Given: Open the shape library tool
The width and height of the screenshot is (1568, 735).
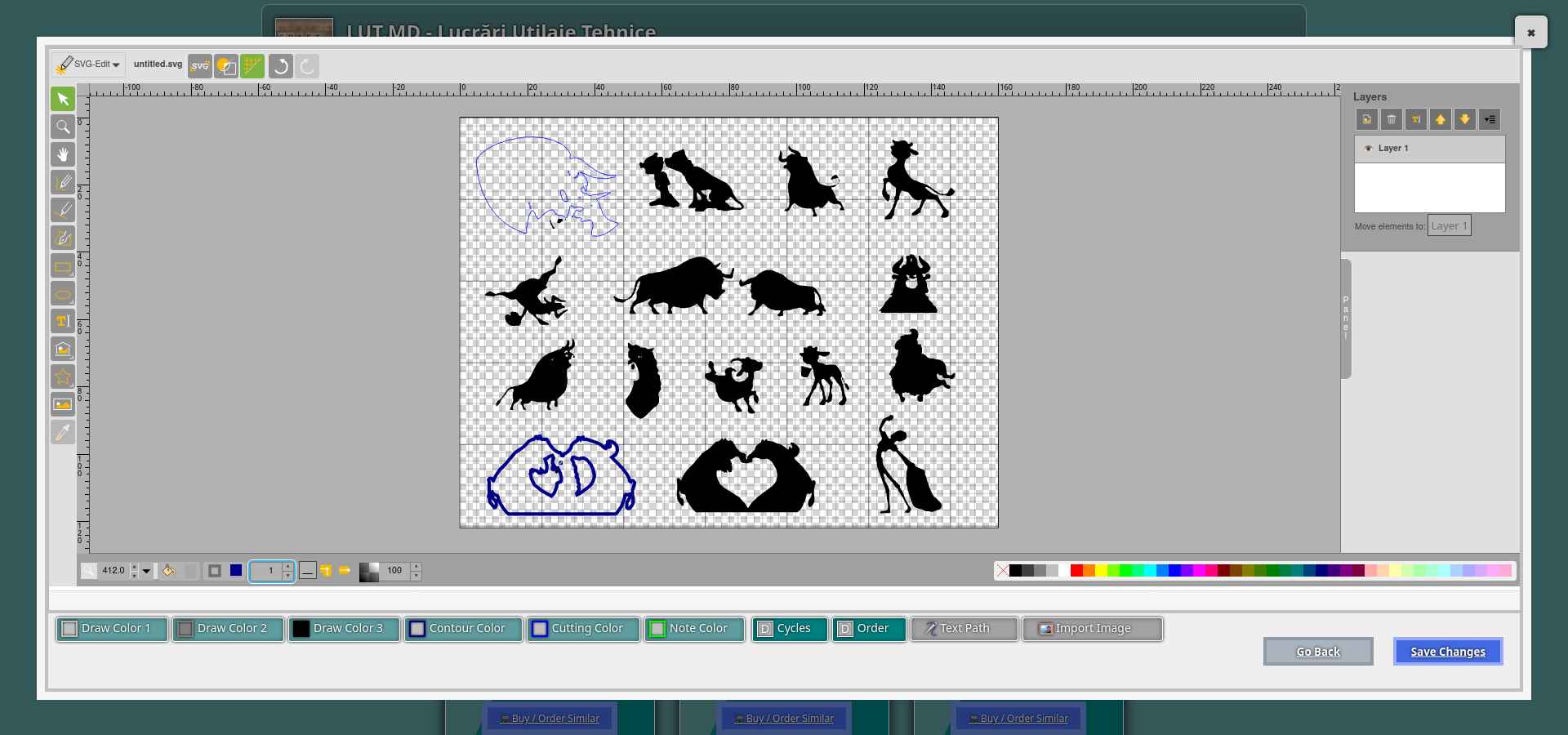Looking at the screenshot, I should pyautogui.click(x=63, y=349).
